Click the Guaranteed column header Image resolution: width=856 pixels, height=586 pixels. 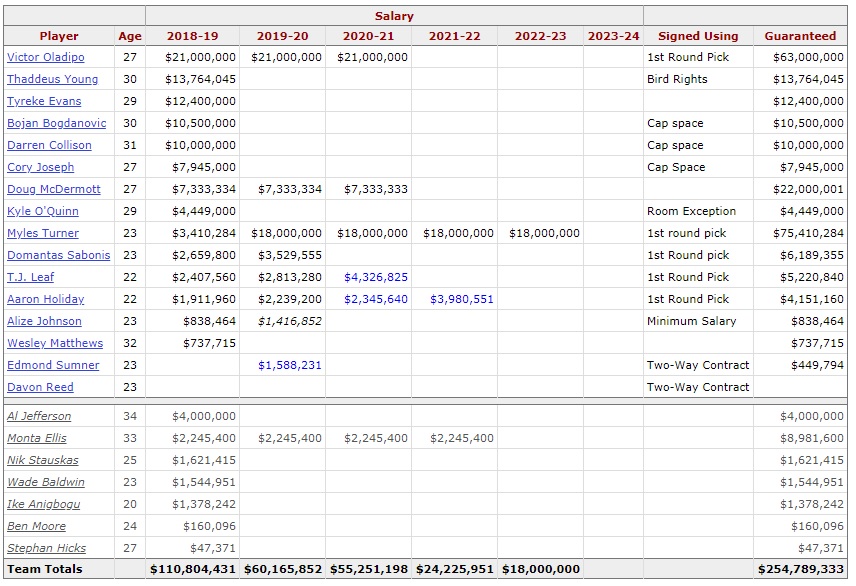[800, 36]
